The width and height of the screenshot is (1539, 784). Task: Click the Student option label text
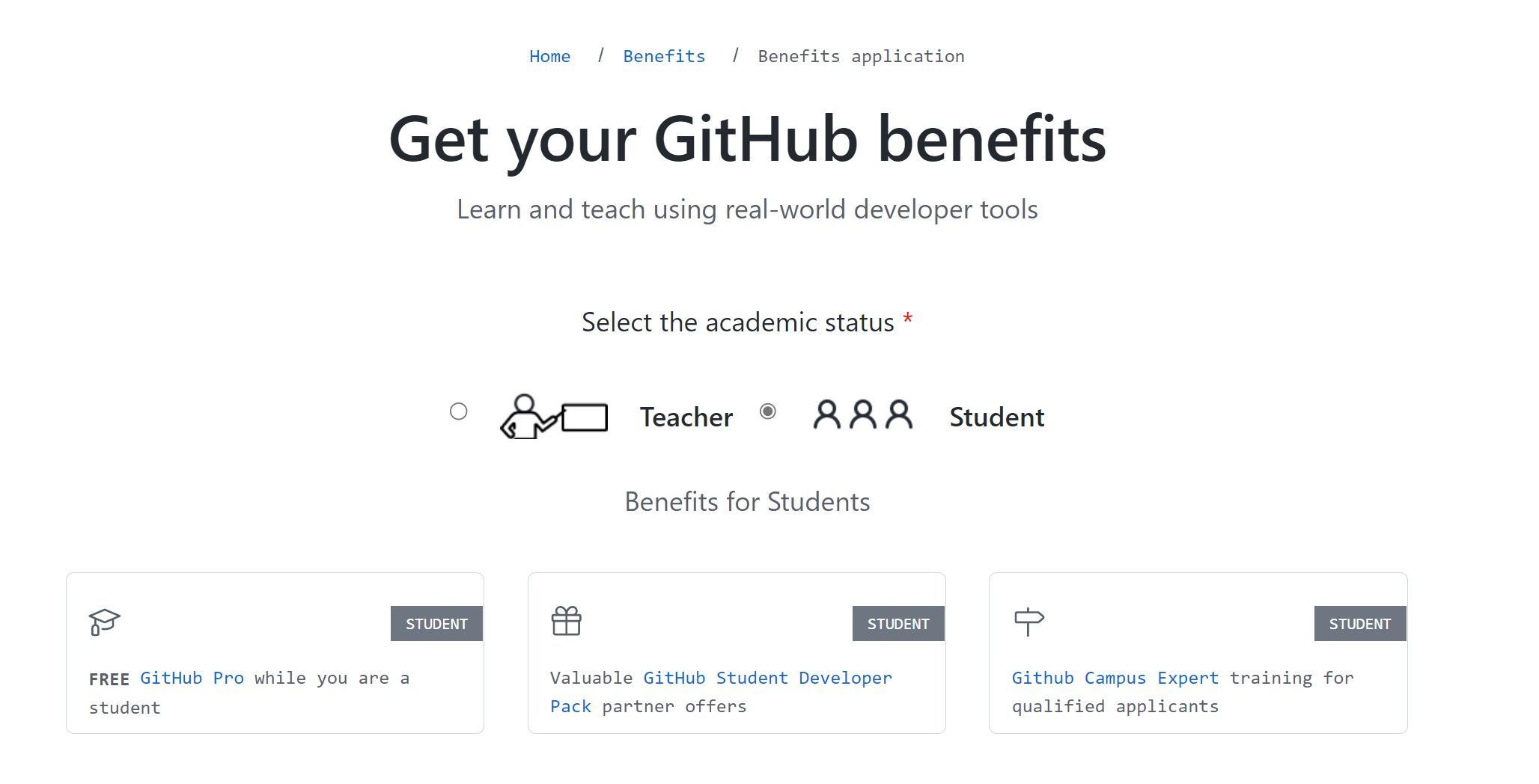click(995, 417)
